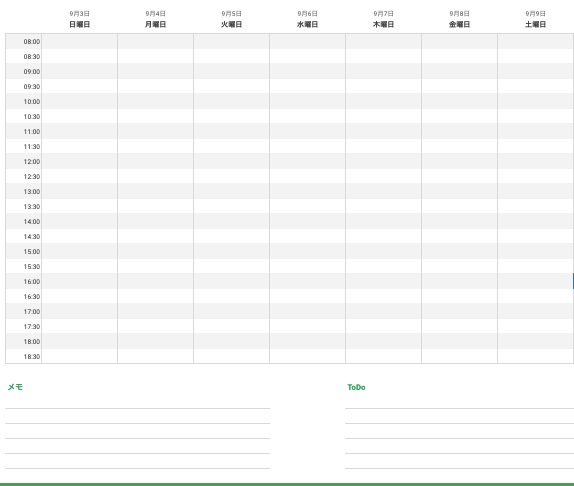This screenshot has height=486, width=574.
Task: Select the 13:00 time label
Action: click(32, 192)
